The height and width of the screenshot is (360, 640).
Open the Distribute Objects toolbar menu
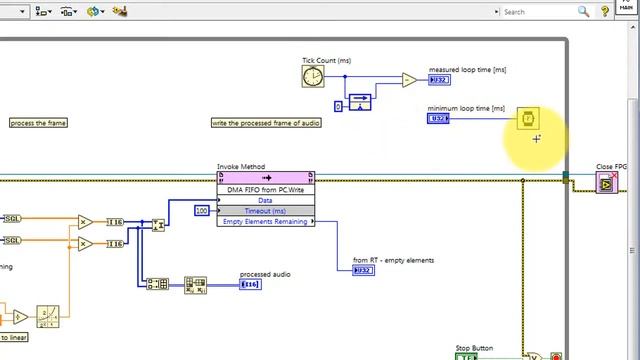pos(69,12)
